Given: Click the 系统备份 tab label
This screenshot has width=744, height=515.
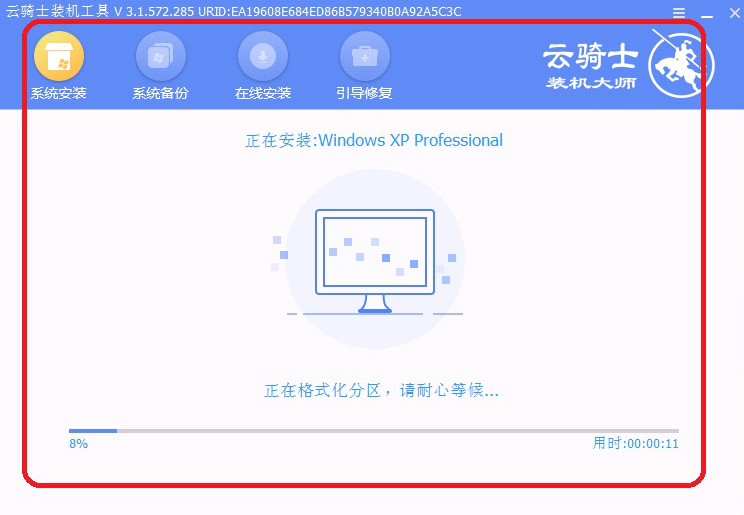Looking at the screenshot, I should point(160,93).
